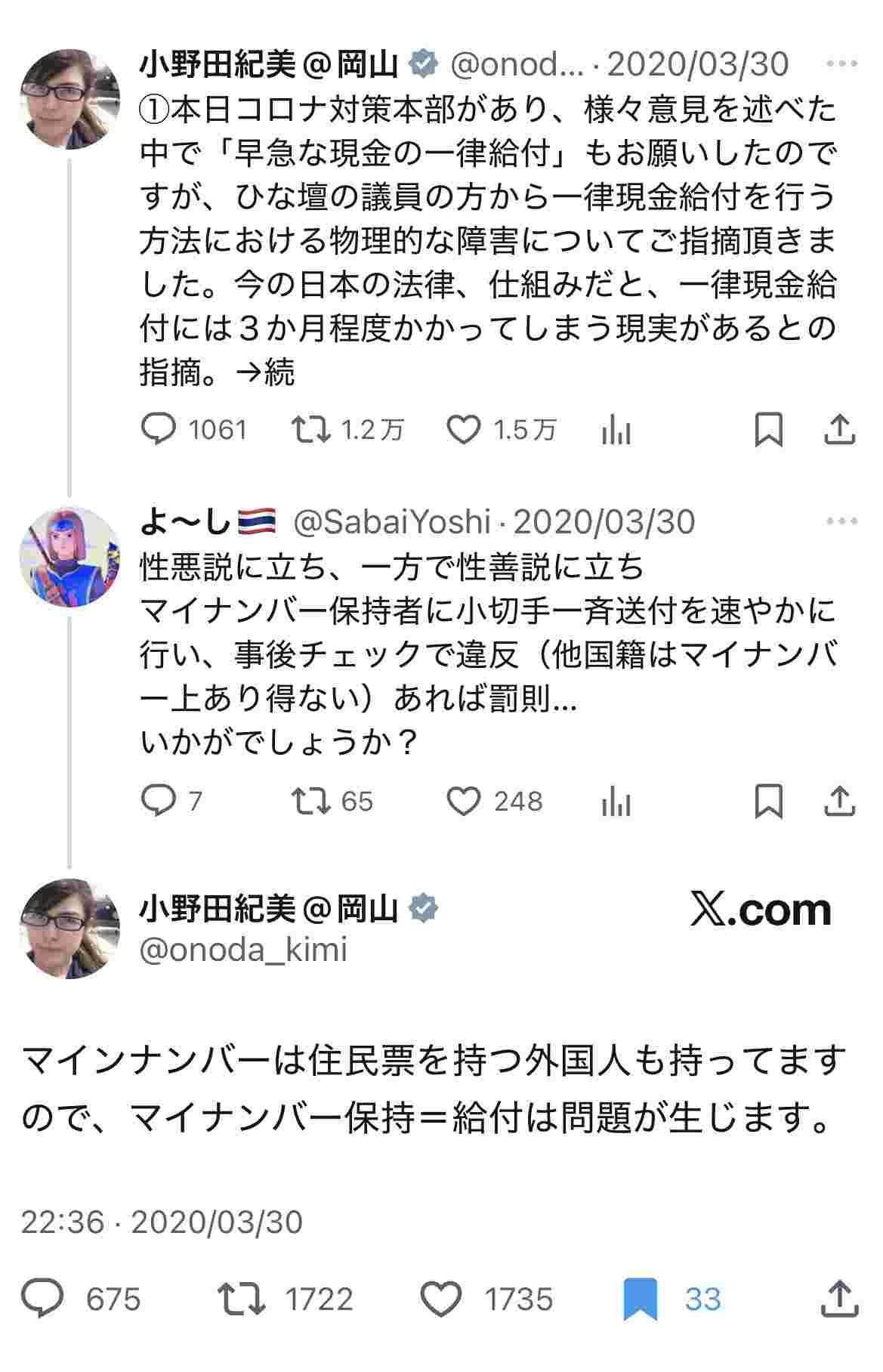Share the main tweet posted at 22:36
This screenshot has width=883, height=1372.
[838, 1299]
